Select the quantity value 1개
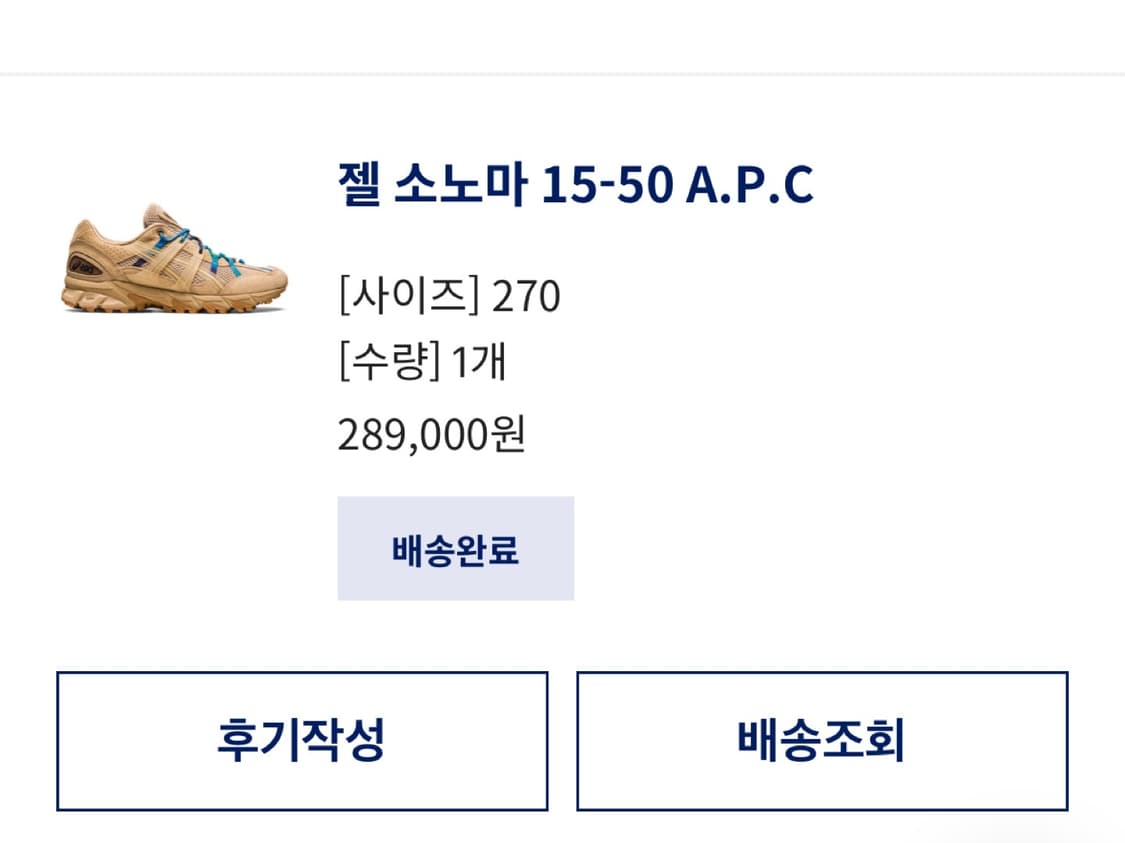The width and height of the screenshot is (1125, 843). pos(479,363)
